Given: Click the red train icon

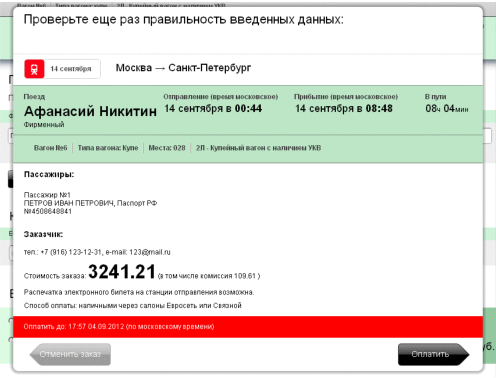Looking at the screenshot, I should pyautogui.click(x=34, y=69).
